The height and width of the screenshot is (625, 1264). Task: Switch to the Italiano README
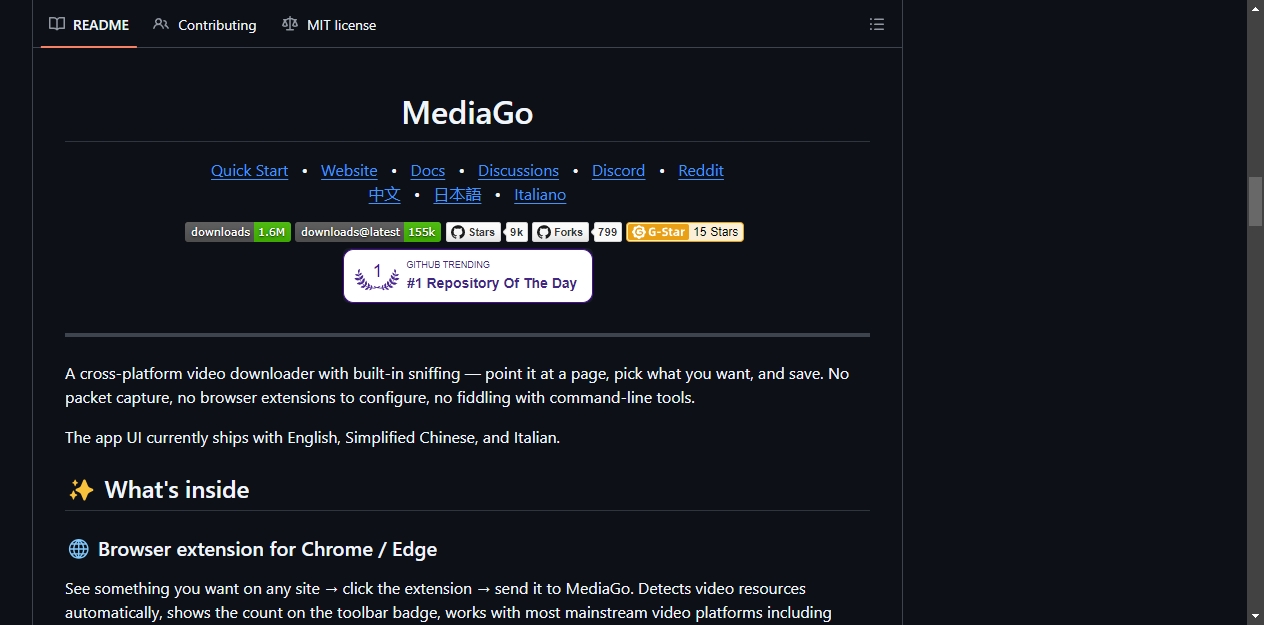pos(540,194)
